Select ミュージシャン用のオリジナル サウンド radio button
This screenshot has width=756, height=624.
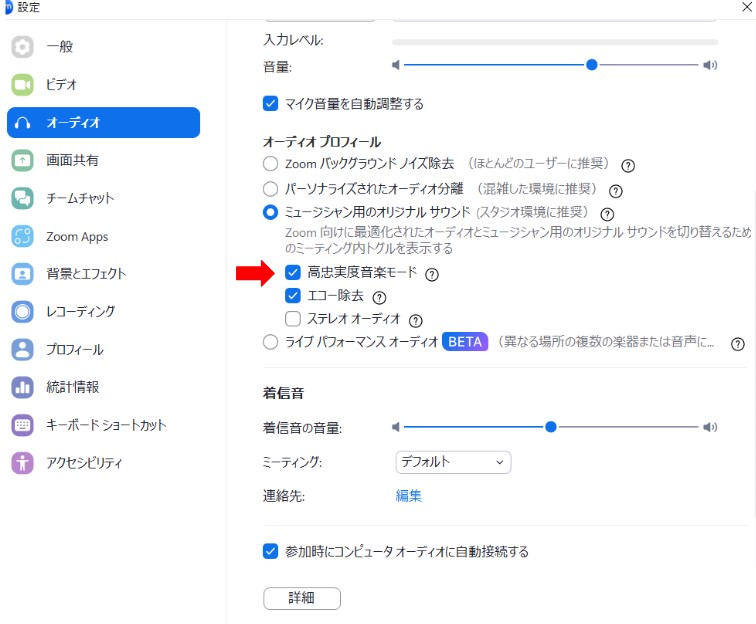pos(270,212)
